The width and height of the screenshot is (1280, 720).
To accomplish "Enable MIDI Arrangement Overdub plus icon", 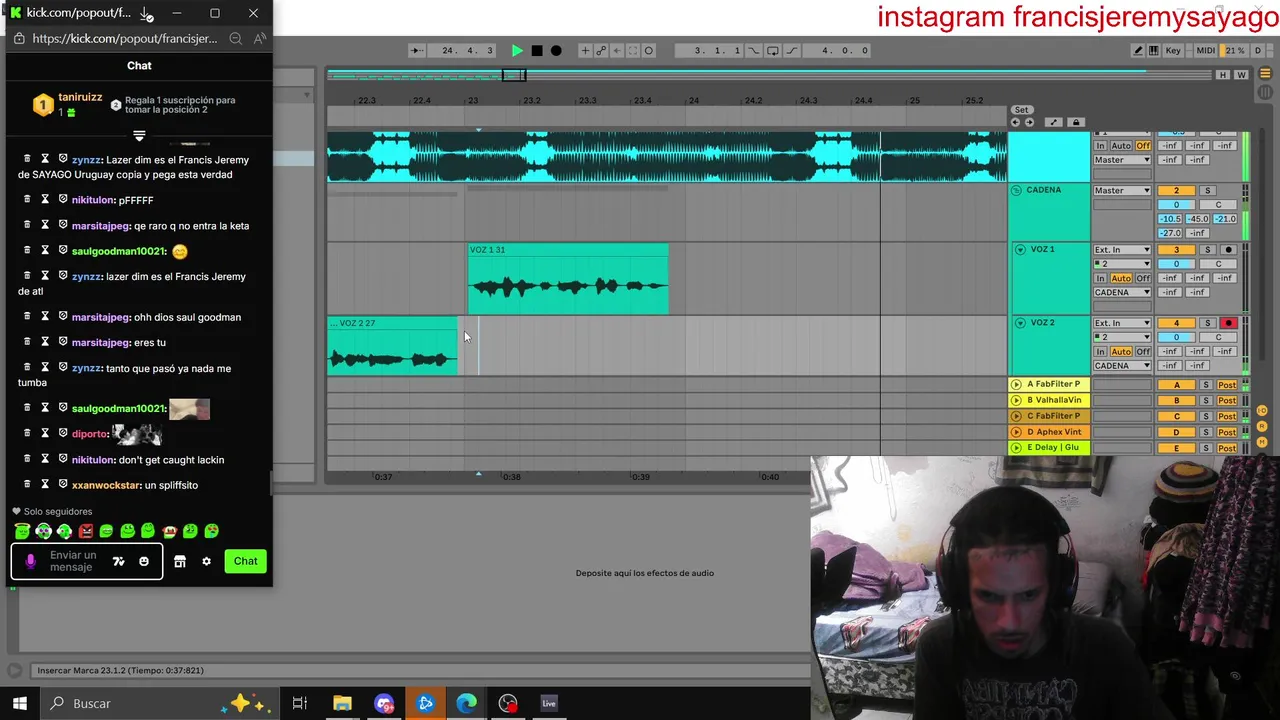I will click(585, 50).
